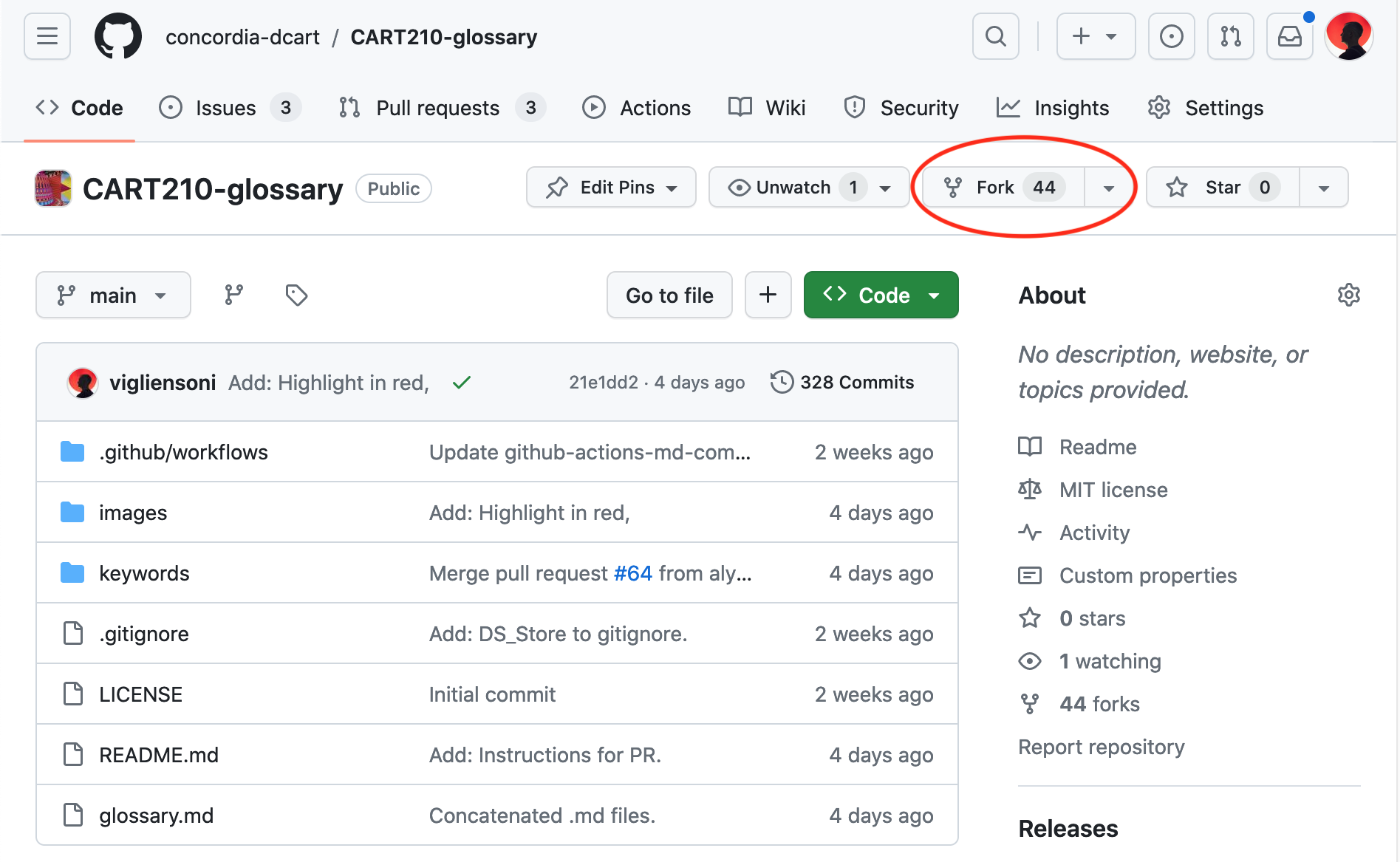Screen dimensions: 1400x862
Task: Star the repository
Action: coord(1223,188)
